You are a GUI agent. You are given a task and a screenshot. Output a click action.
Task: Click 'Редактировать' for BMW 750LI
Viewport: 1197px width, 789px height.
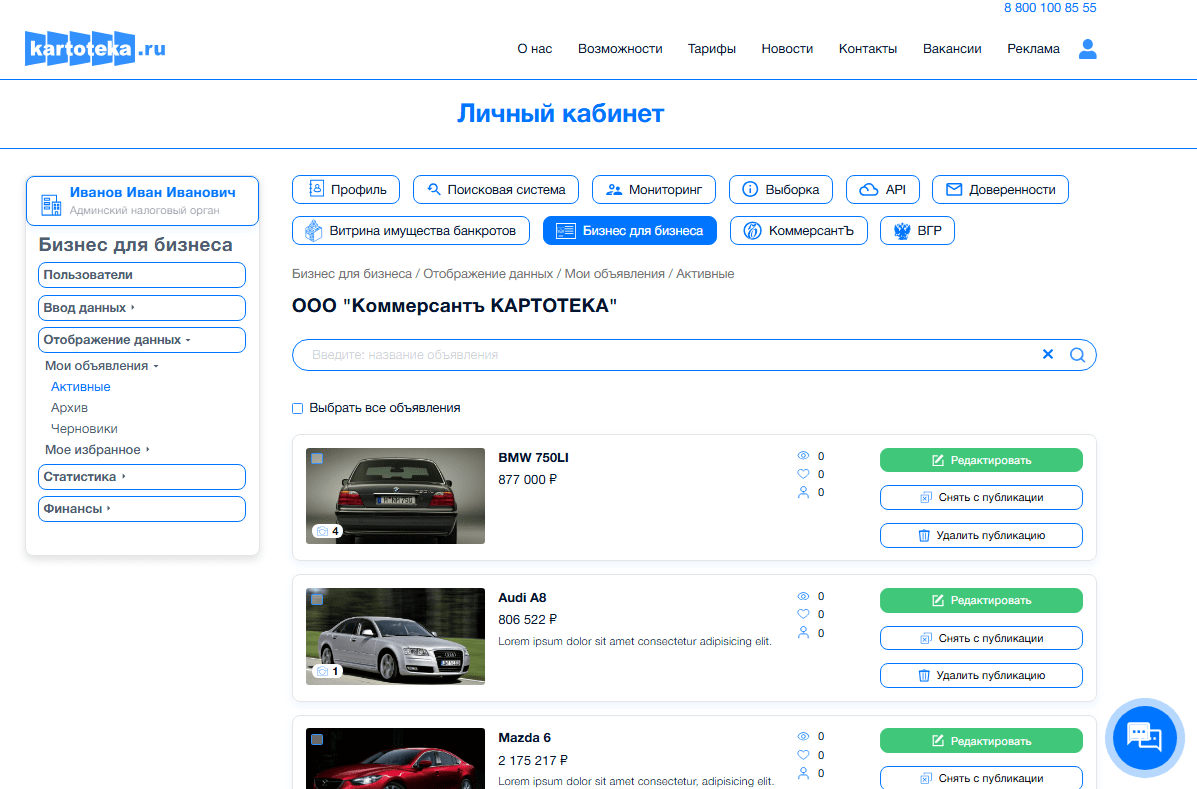(x=980, y=460)
